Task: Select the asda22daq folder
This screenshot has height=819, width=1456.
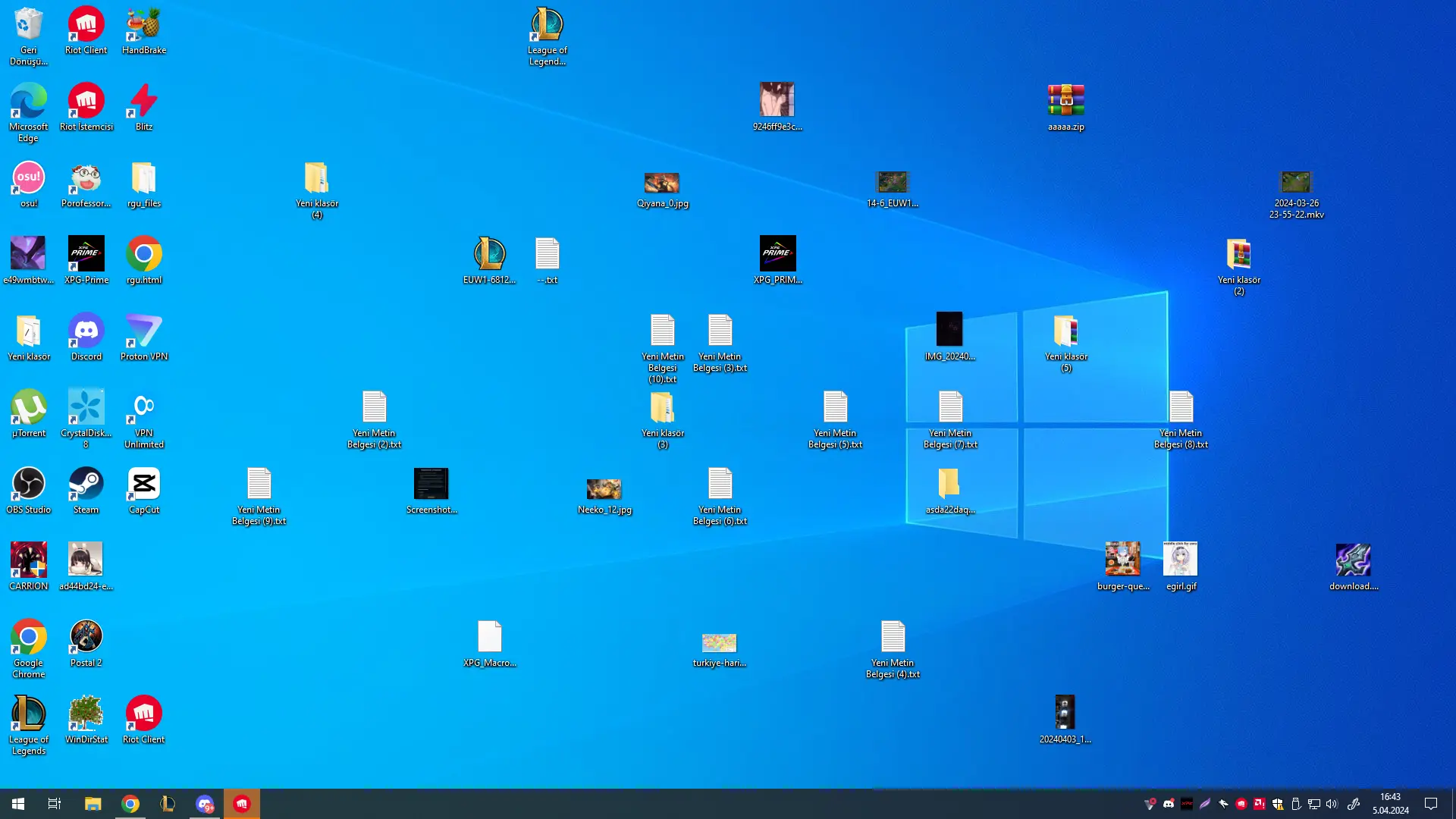Action: click(950, 490)
